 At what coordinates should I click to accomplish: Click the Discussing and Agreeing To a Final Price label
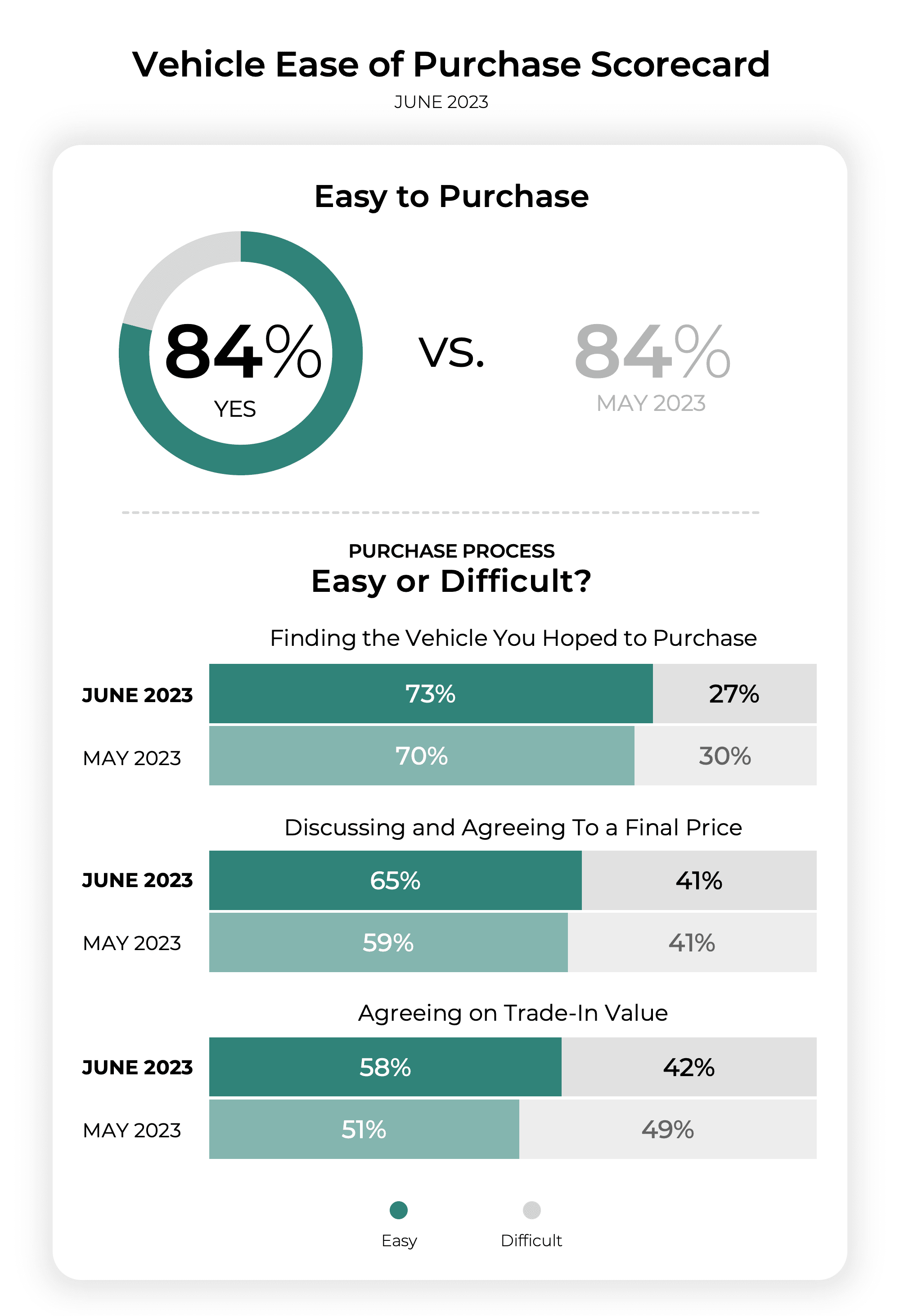[x=513, y=828]
